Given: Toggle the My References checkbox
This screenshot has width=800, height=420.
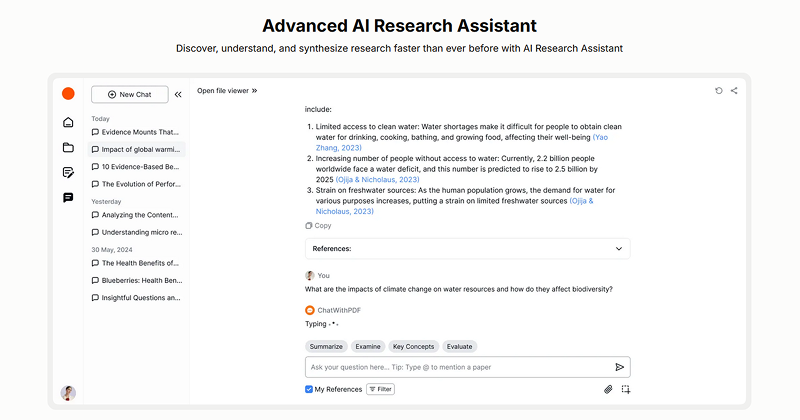Looking at the screenshot, I should click(x=309, y=389).
